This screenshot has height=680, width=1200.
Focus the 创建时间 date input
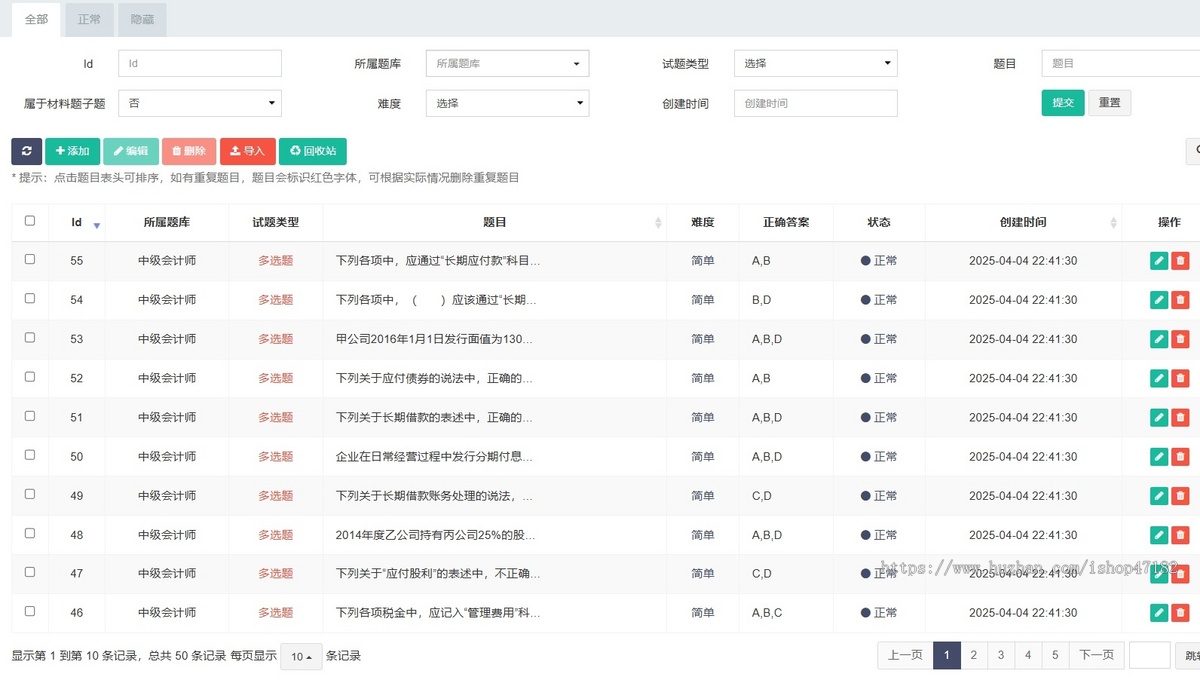815,103
